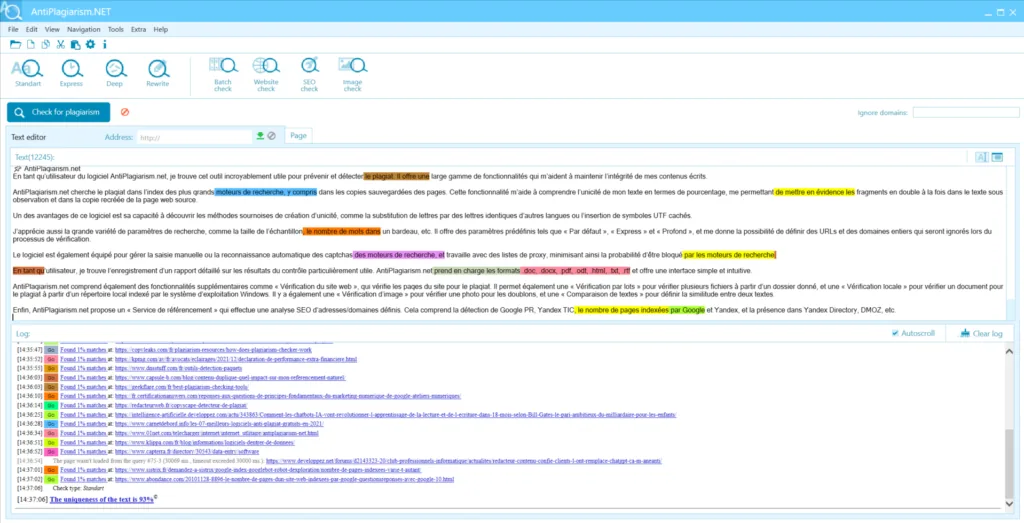Click yellow highlighted 'de mettre en évidence les'

tap(814, 192)
